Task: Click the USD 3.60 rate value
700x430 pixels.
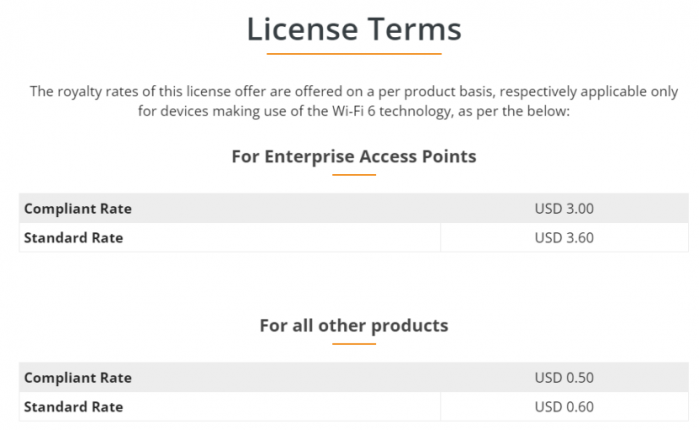Action: [x=564, y=238]
